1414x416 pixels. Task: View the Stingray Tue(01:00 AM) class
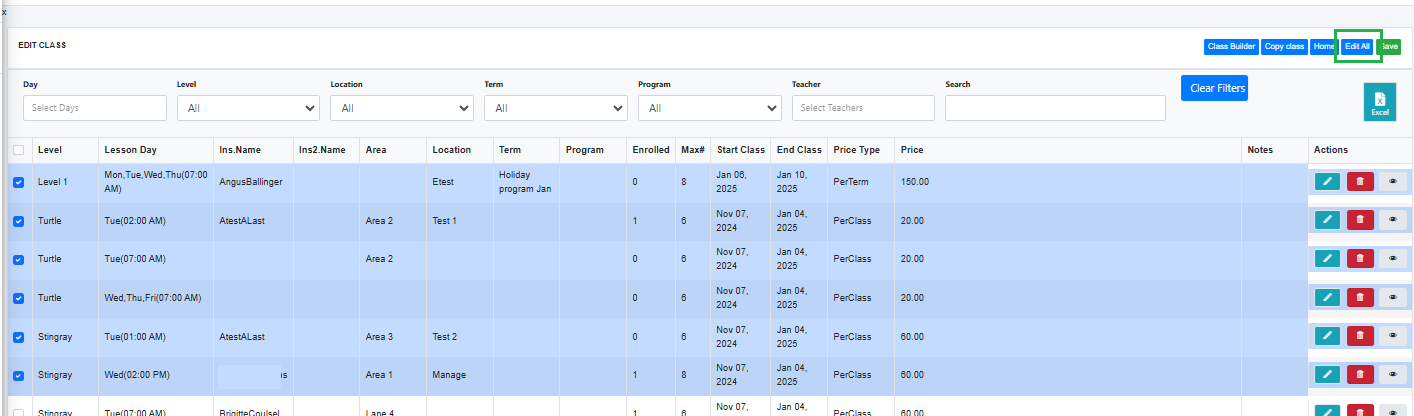pyautogui.click(x=1393, y=336)
